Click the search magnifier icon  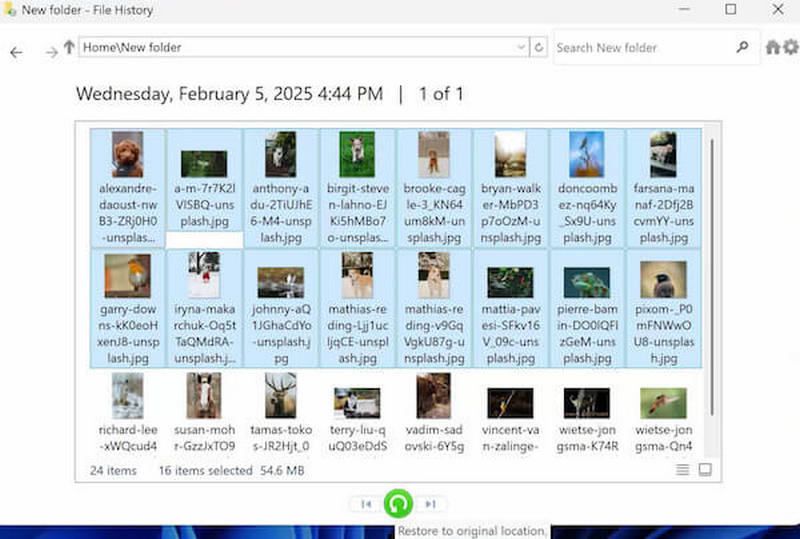click(742, 47)
